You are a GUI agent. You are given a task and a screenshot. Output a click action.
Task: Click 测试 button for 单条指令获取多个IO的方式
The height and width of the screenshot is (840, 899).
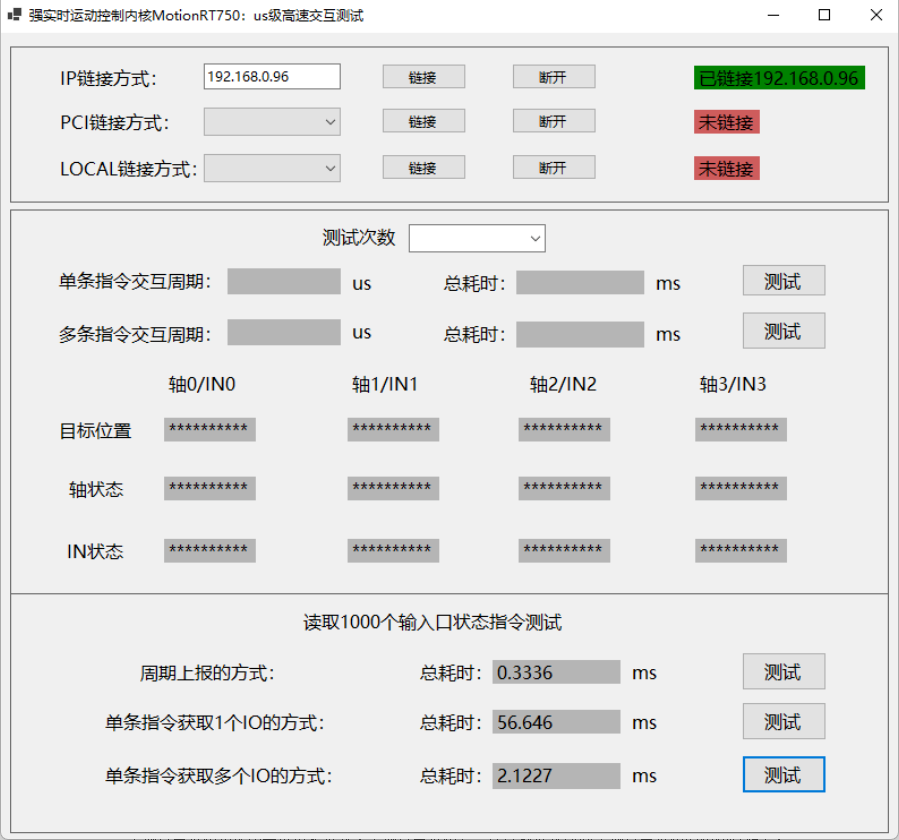coord(783,775)
